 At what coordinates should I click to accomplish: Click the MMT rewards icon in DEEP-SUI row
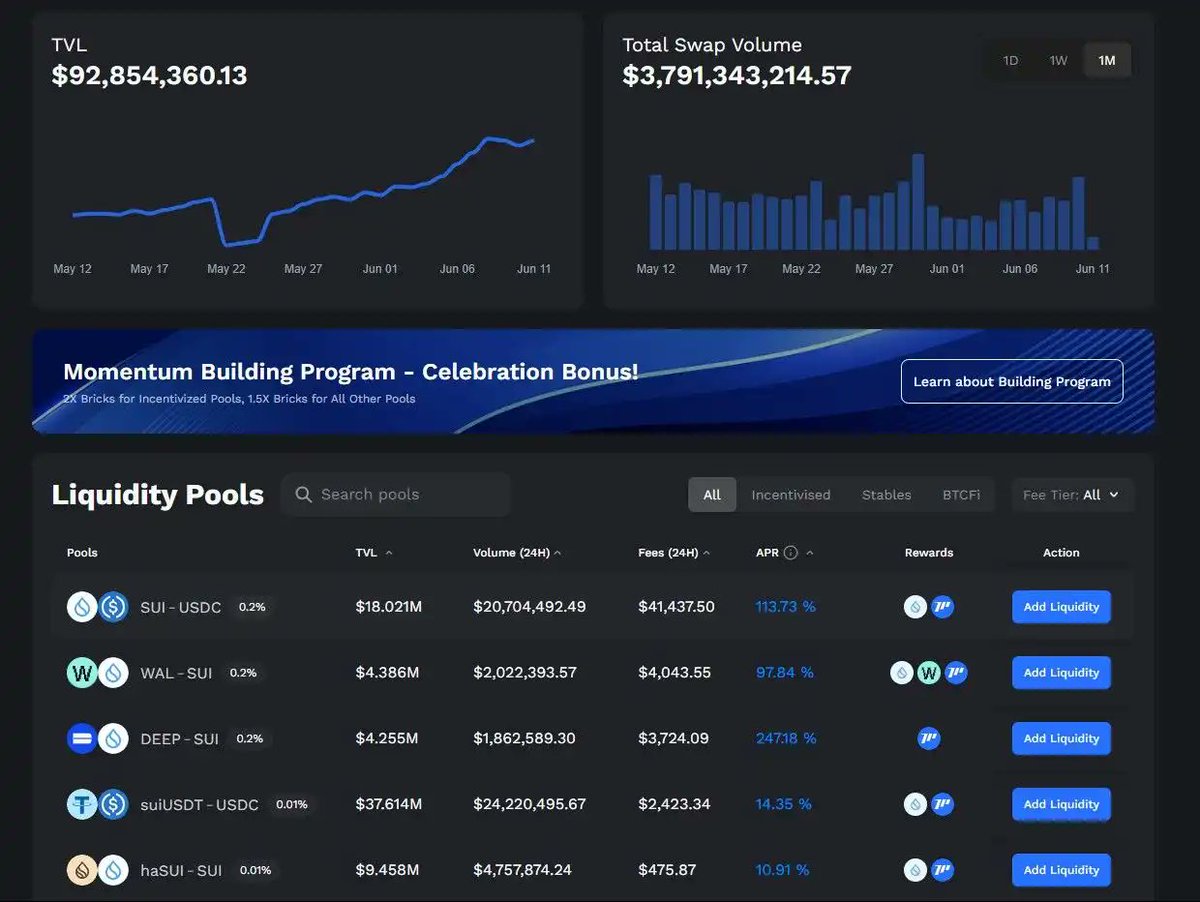pyautogui.click(x=929, y=738)
